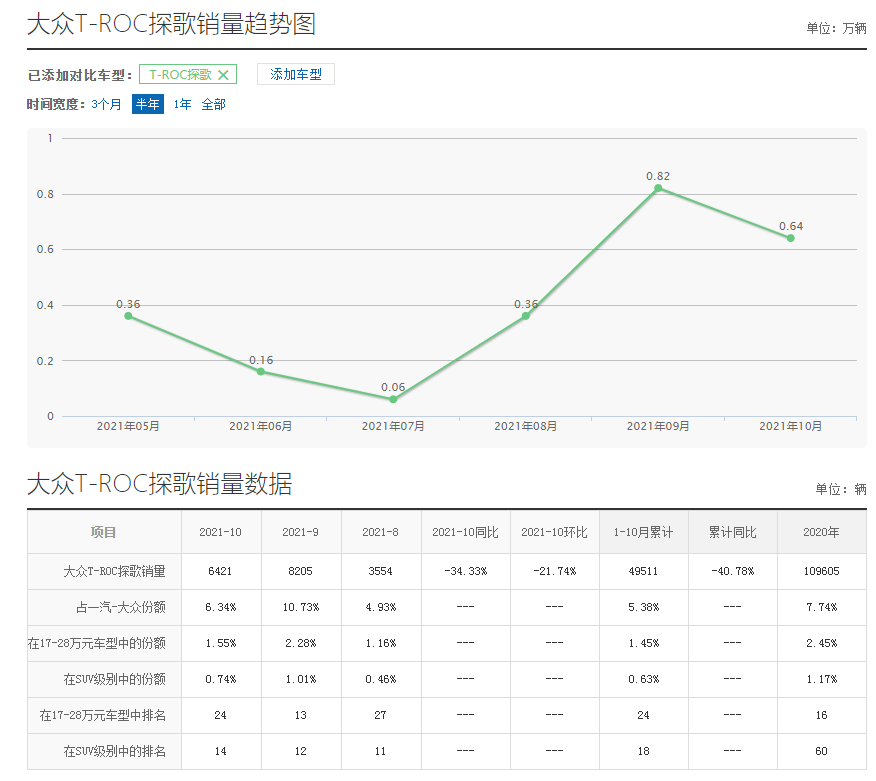Click the T-ROC探歌 comparison model tag

tap(188, 74)
